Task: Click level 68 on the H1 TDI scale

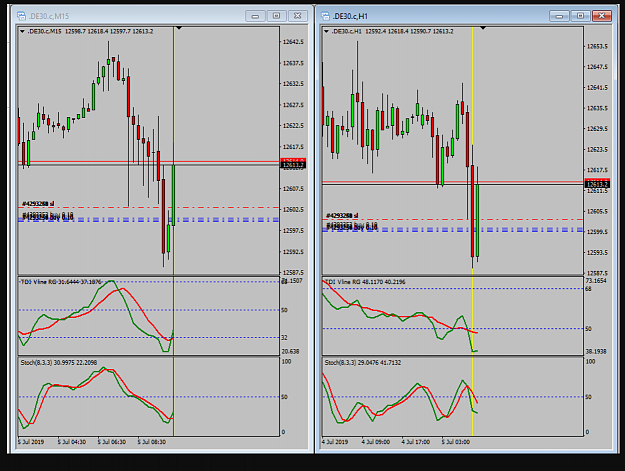Action: (x=588, y=289)
